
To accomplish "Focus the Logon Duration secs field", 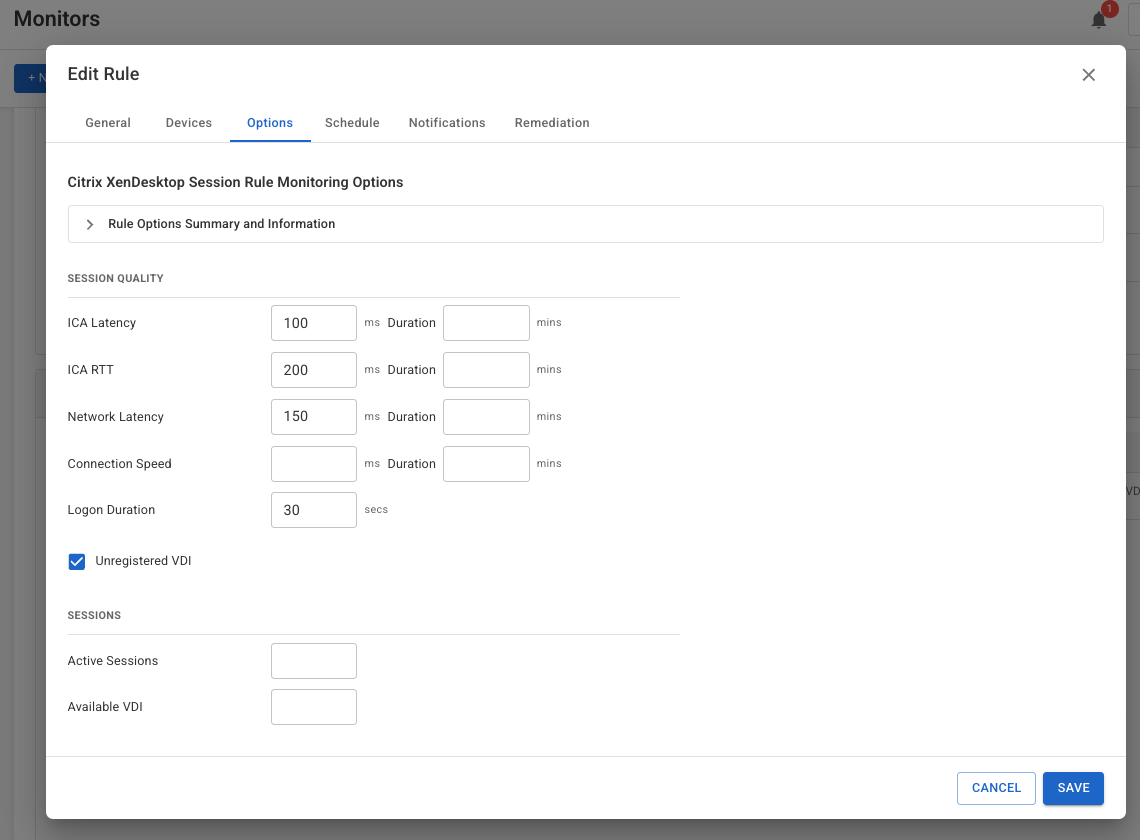I will 314,510.
